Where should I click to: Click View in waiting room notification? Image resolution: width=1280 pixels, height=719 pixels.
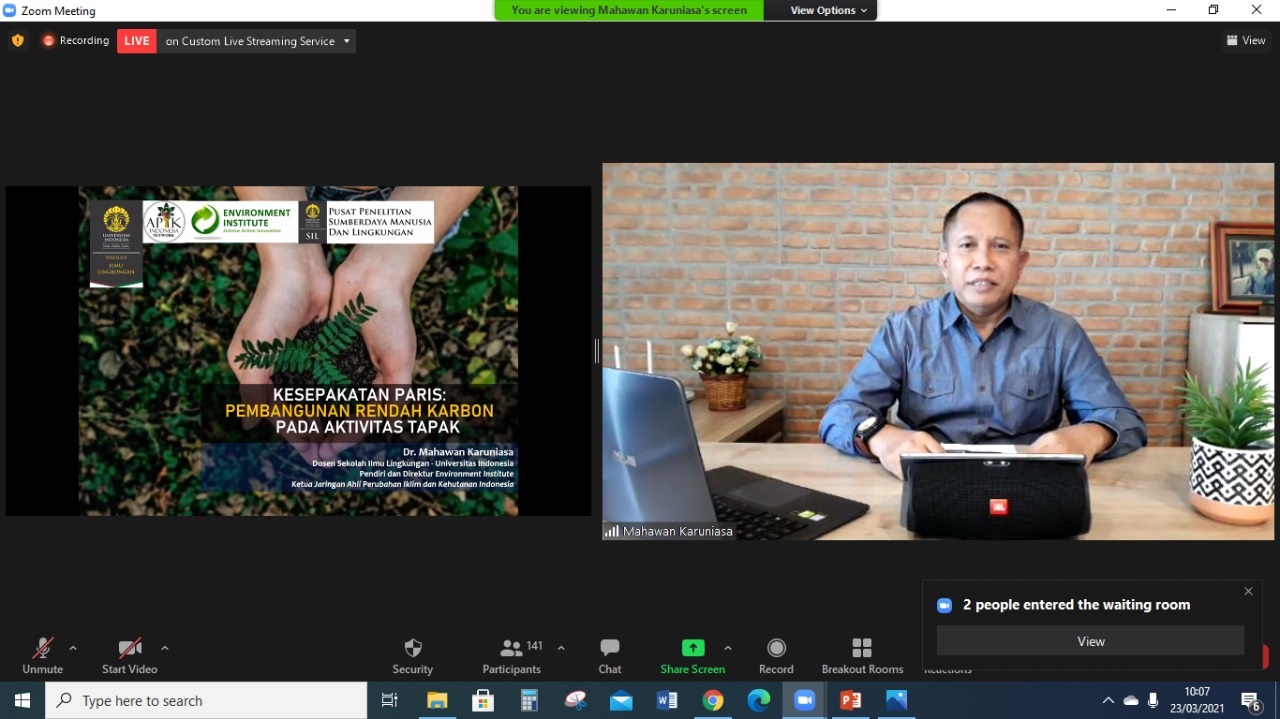coord(1090,641)
